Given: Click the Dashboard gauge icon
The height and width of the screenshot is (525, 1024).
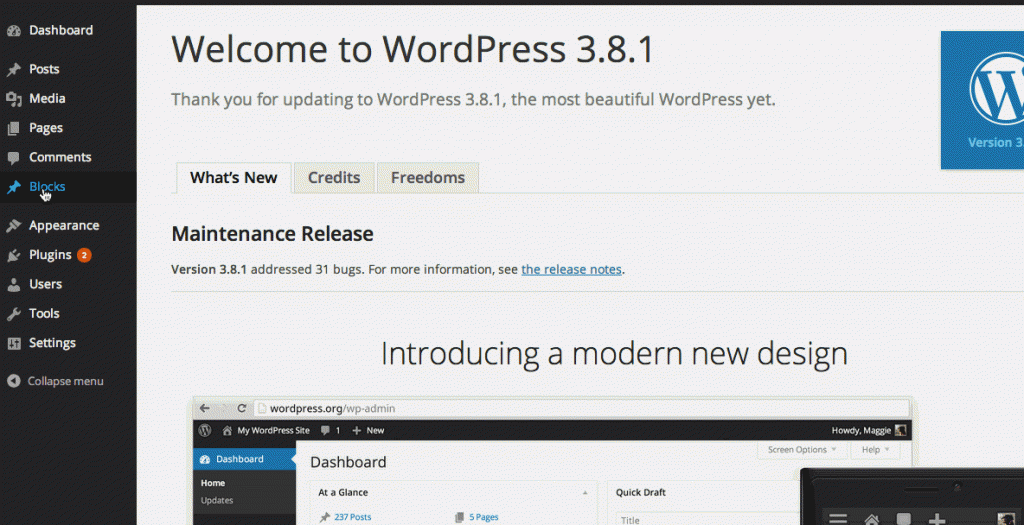Looking at the screenshot, I should pos(14,31).
